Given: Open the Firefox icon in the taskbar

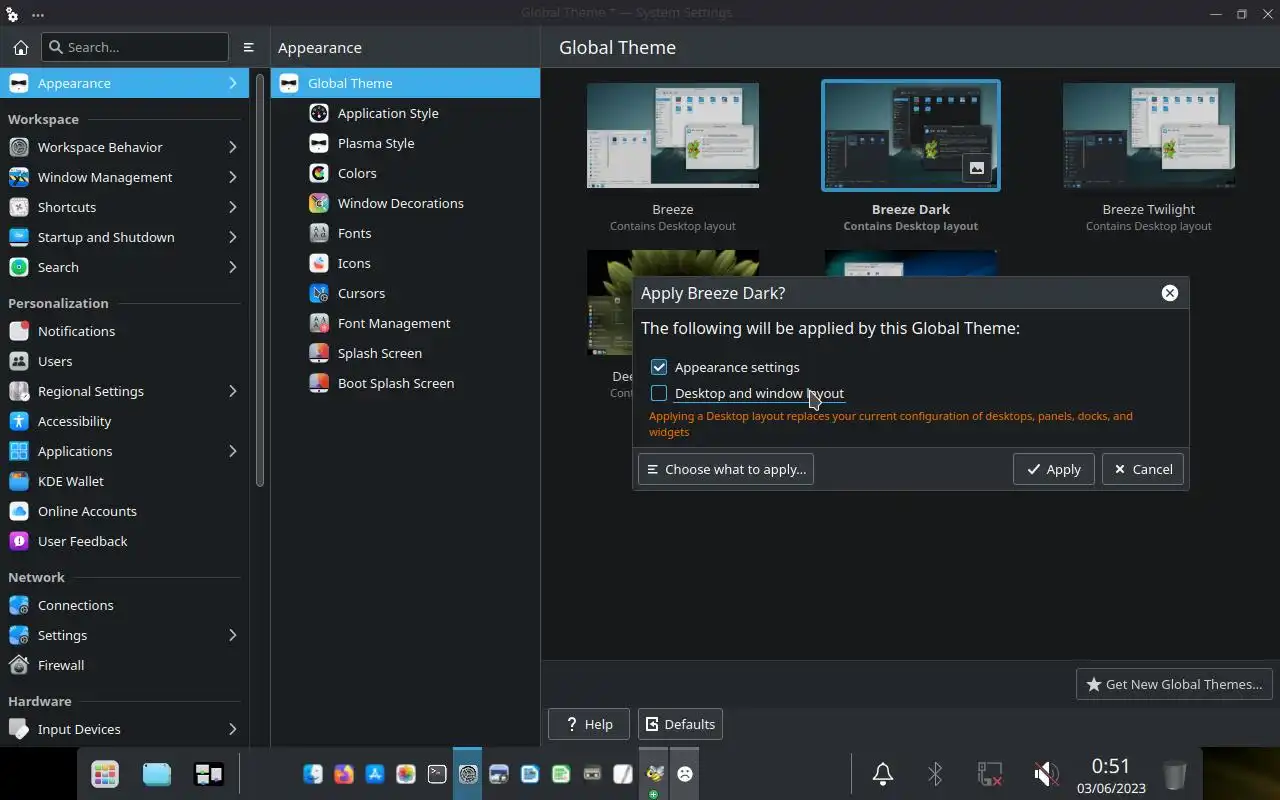Looking at the screenshot, I should click(344, 773).
